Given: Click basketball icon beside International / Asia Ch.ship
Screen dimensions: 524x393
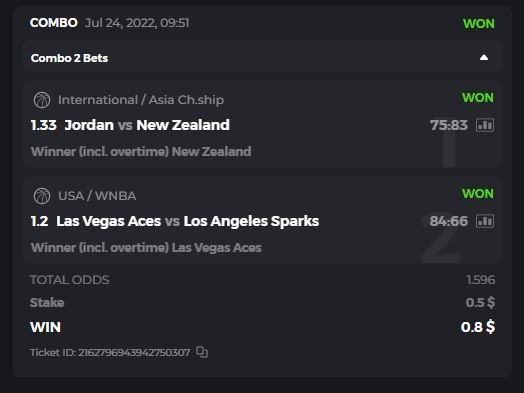Looking at the screenshot, I should click(42, 100).
